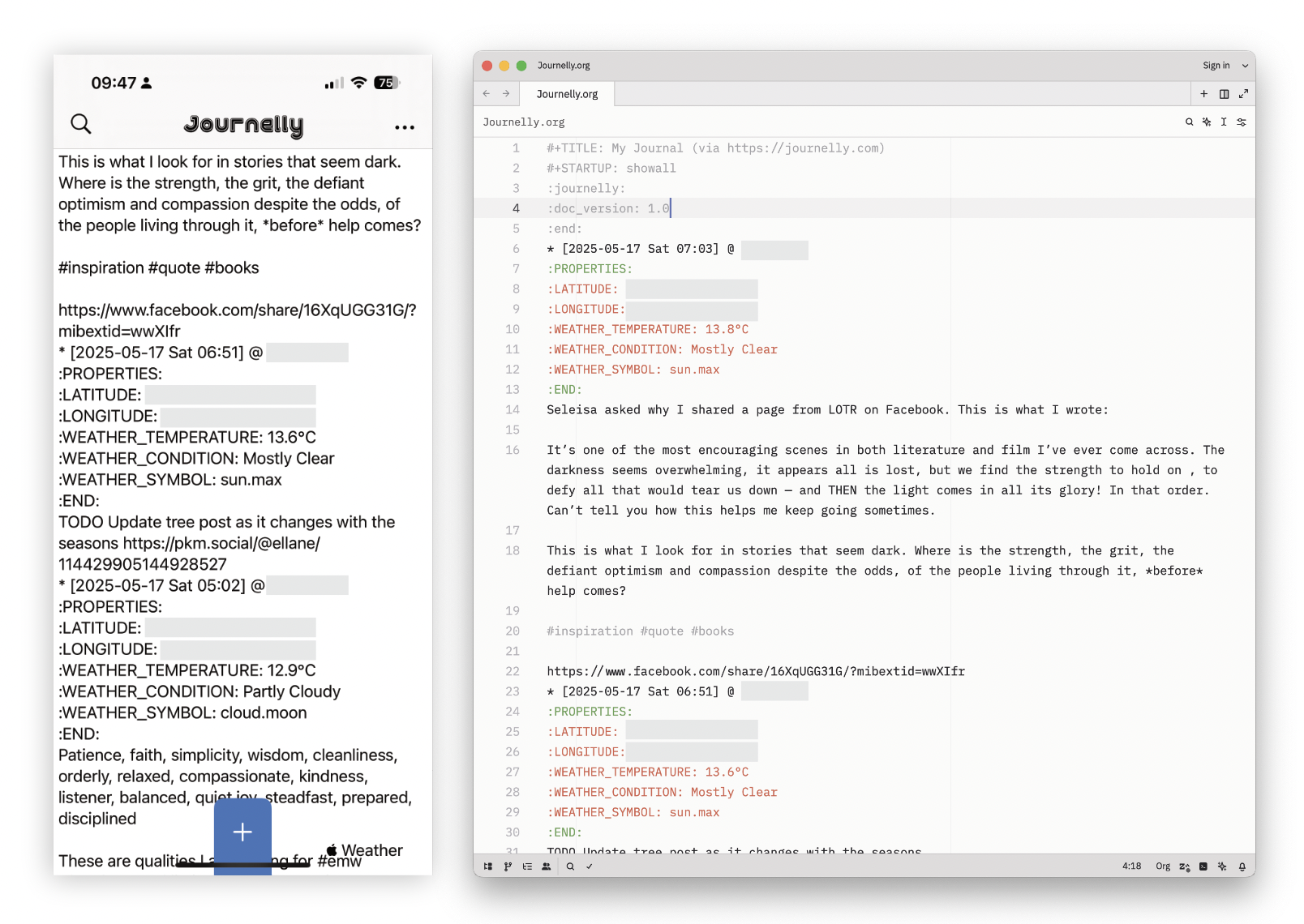Open the Org language selector
1304x924 pixels.
coord(1163,866)
